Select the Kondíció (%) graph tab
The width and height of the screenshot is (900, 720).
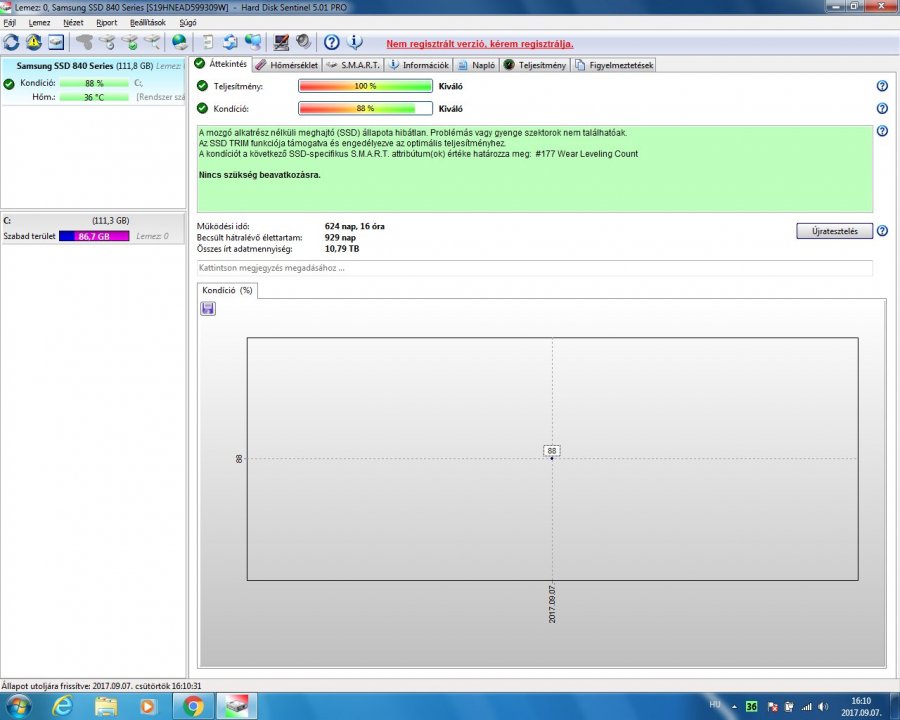(x=227, y=291)
